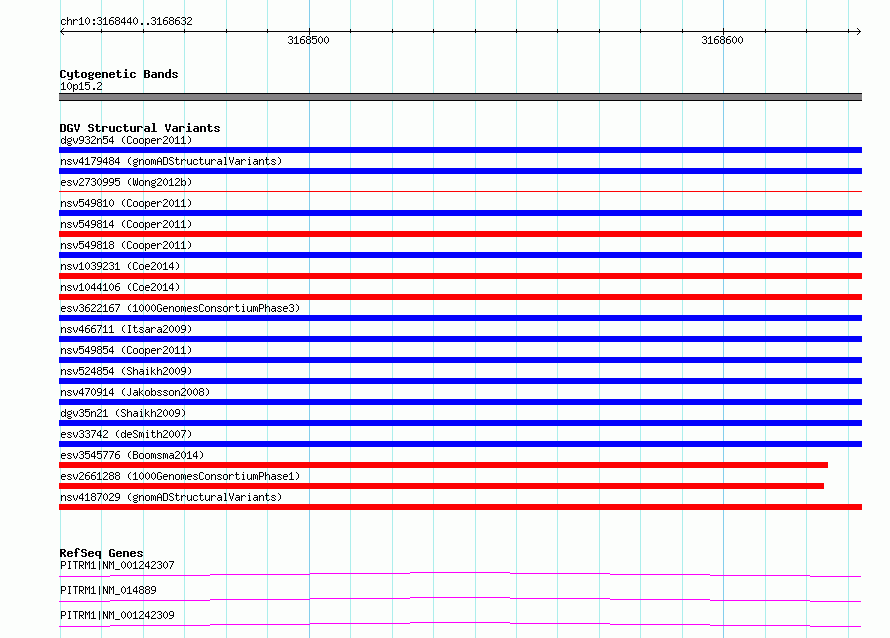
Task: Click the magenta line for PITRM1|NM_014889
Action: 460,599
